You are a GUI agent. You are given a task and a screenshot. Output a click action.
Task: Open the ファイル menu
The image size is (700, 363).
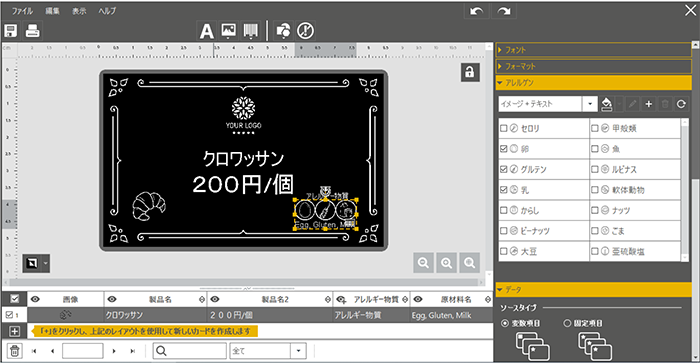(x=22, y=11)
